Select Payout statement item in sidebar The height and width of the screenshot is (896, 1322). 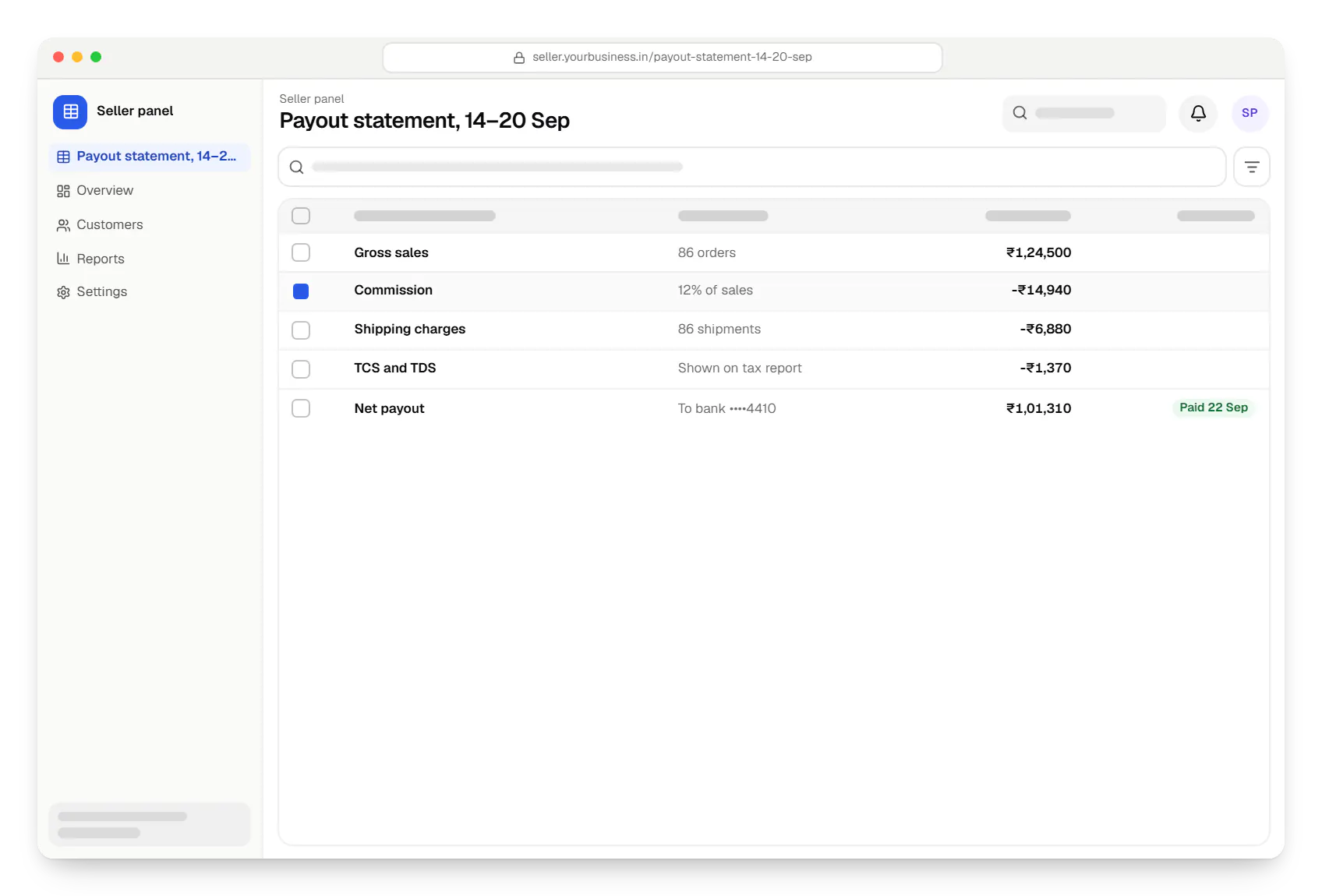point(150,157)
